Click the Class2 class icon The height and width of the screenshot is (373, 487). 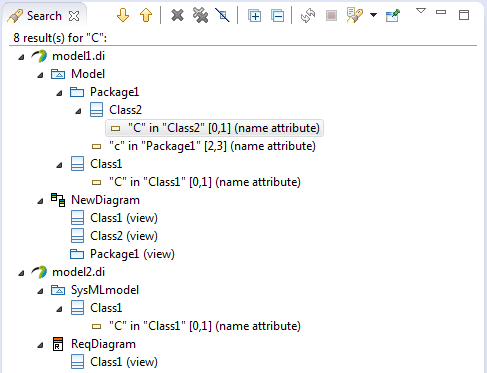[x=96, y=110]
